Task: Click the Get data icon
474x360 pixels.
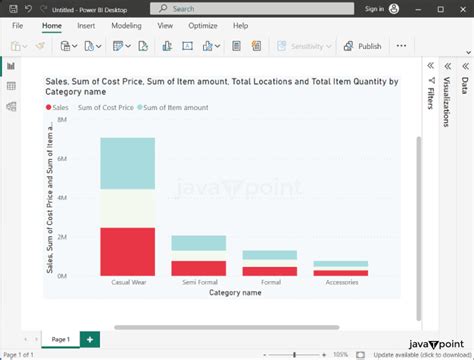Action: click(65, 46)
